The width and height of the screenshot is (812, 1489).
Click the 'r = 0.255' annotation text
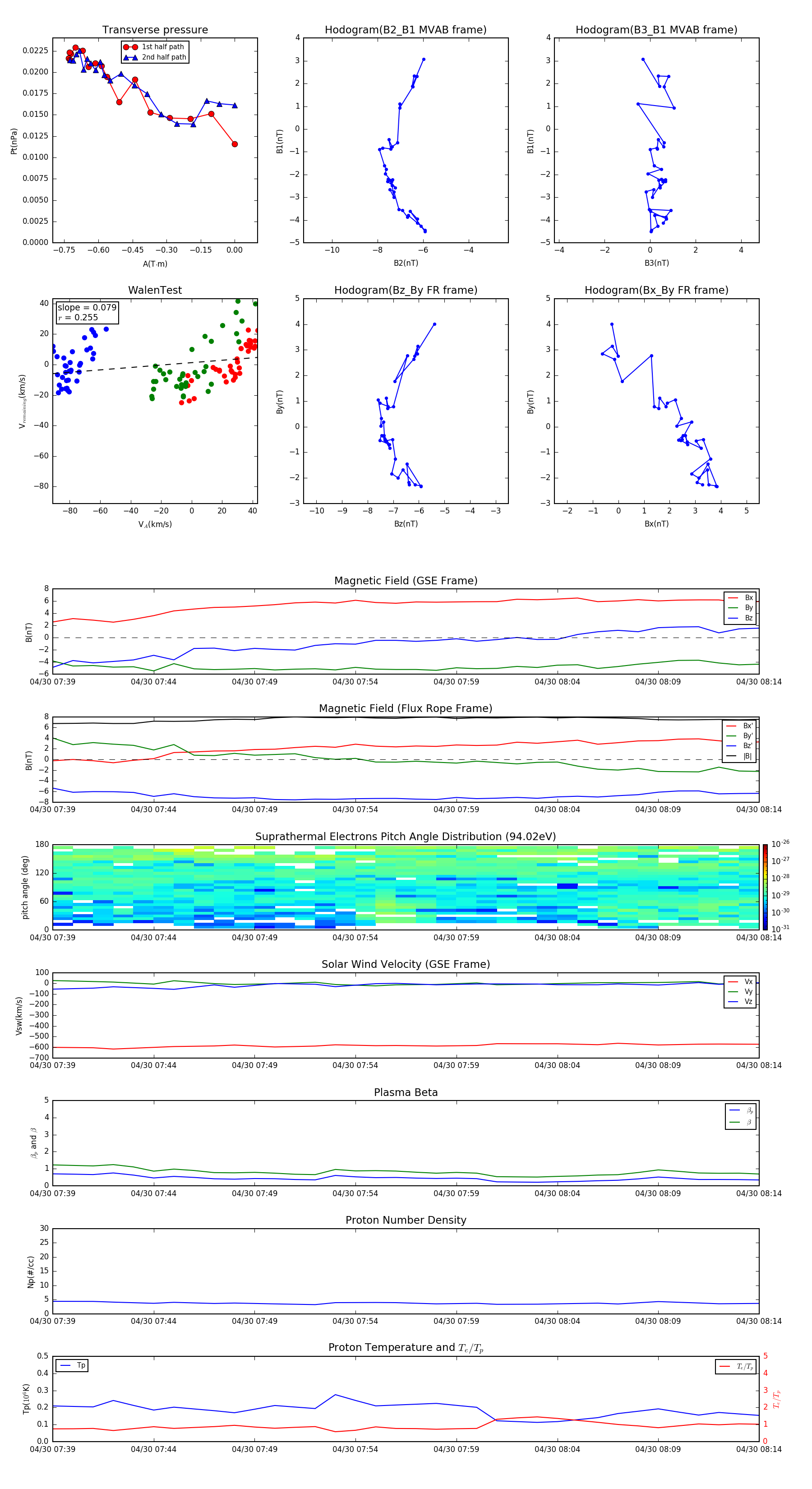[78, 317]
